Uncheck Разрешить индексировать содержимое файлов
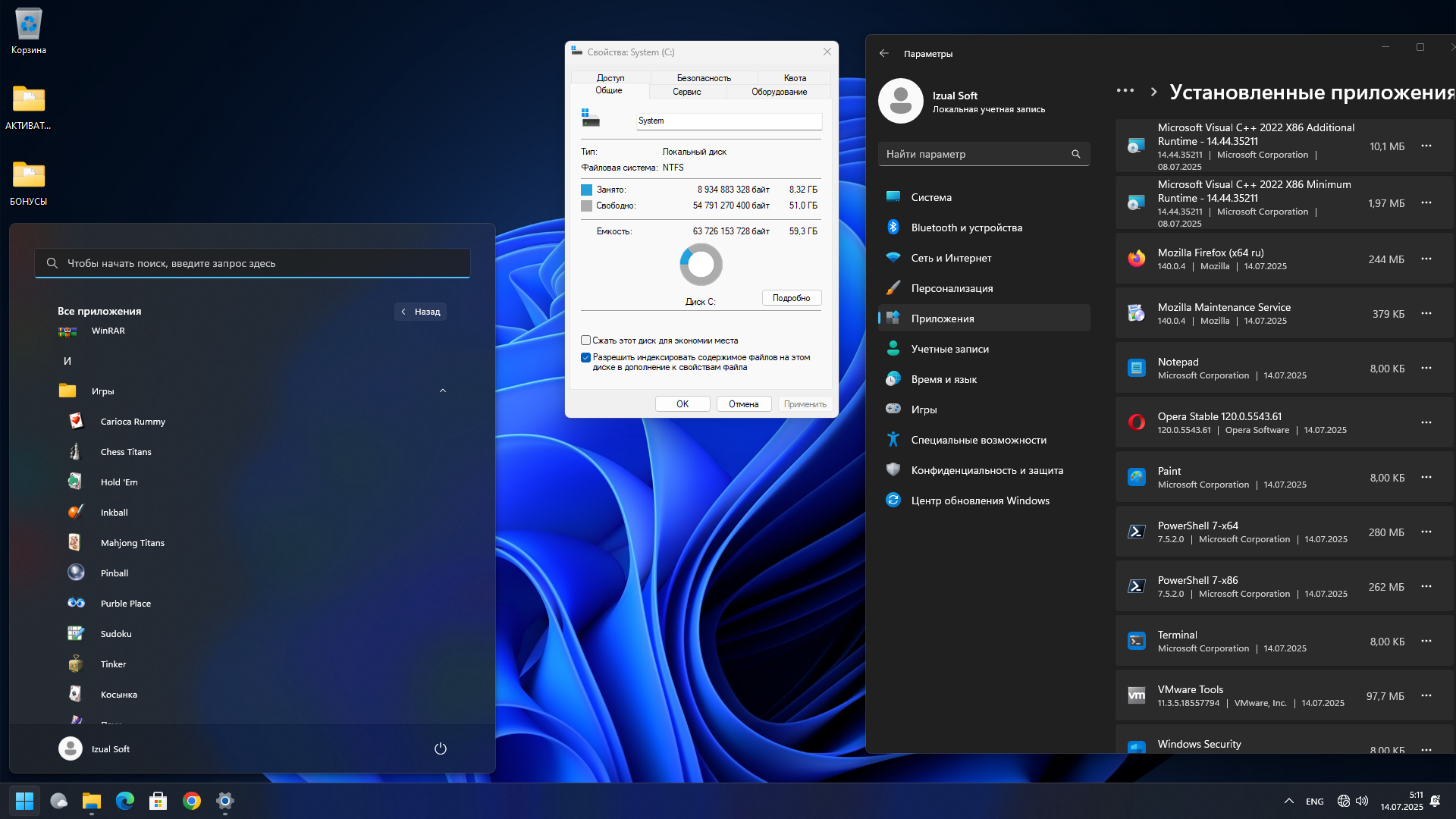Viewport: 1456px width, 819px height. (x=585, y=357)
